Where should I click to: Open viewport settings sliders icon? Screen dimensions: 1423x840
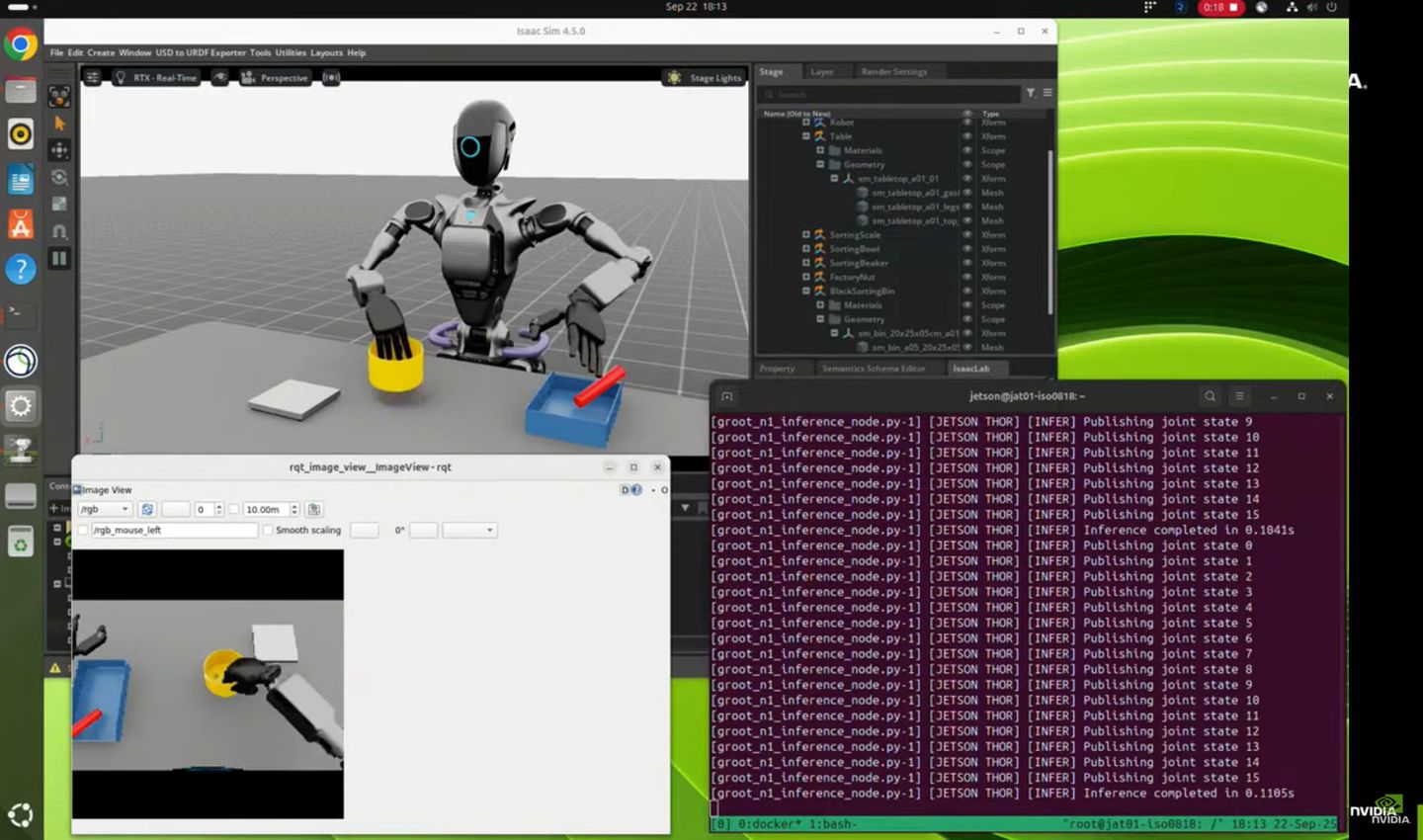coord(92,77)
